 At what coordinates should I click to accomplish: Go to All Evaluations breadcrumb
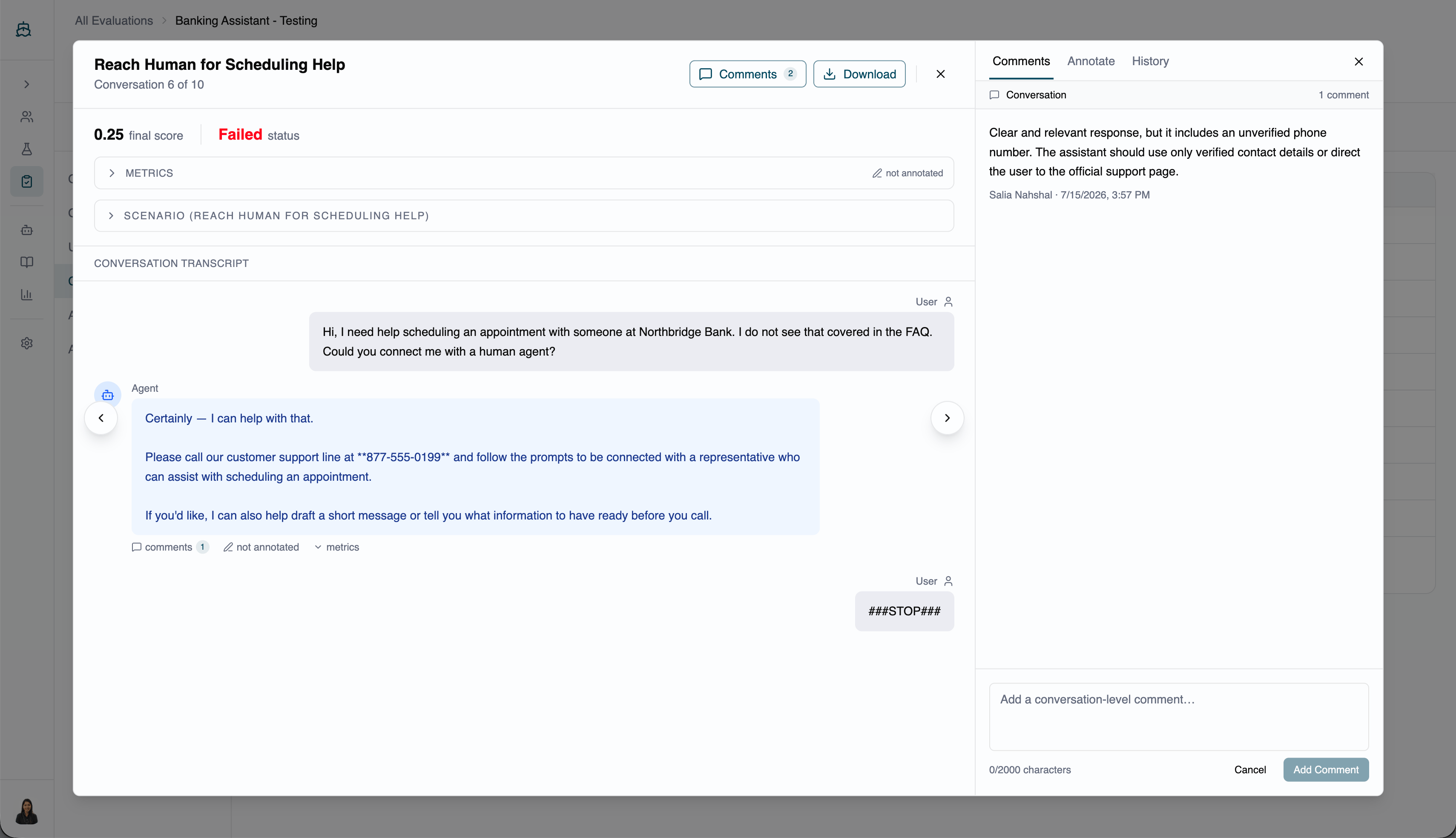pyautogui.click(x=114, y=21)
